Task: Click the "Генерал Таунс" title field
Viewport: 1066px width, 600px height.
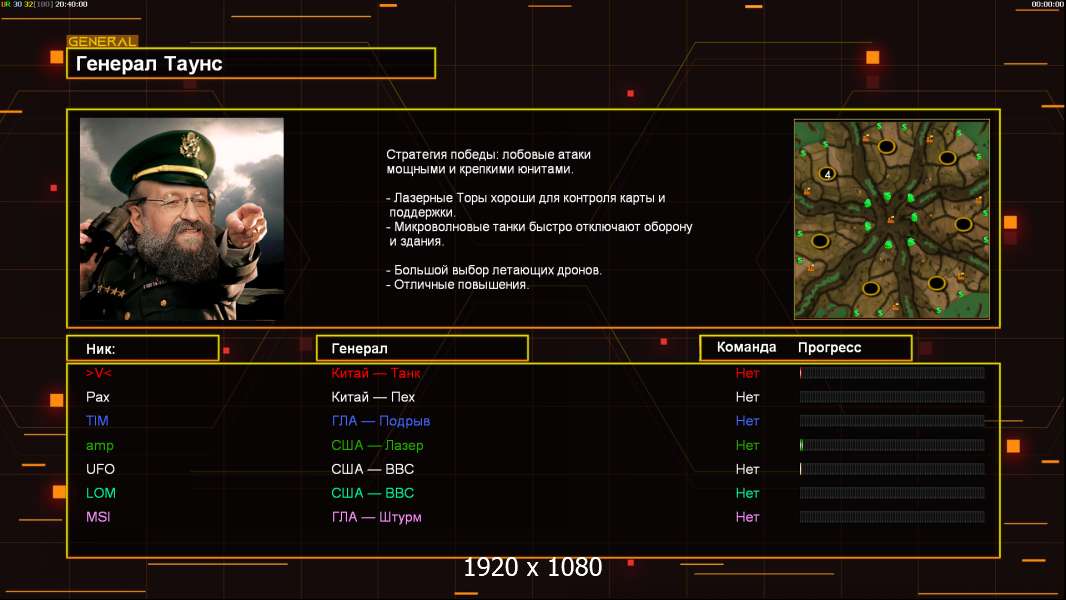Action: [251, 63]
